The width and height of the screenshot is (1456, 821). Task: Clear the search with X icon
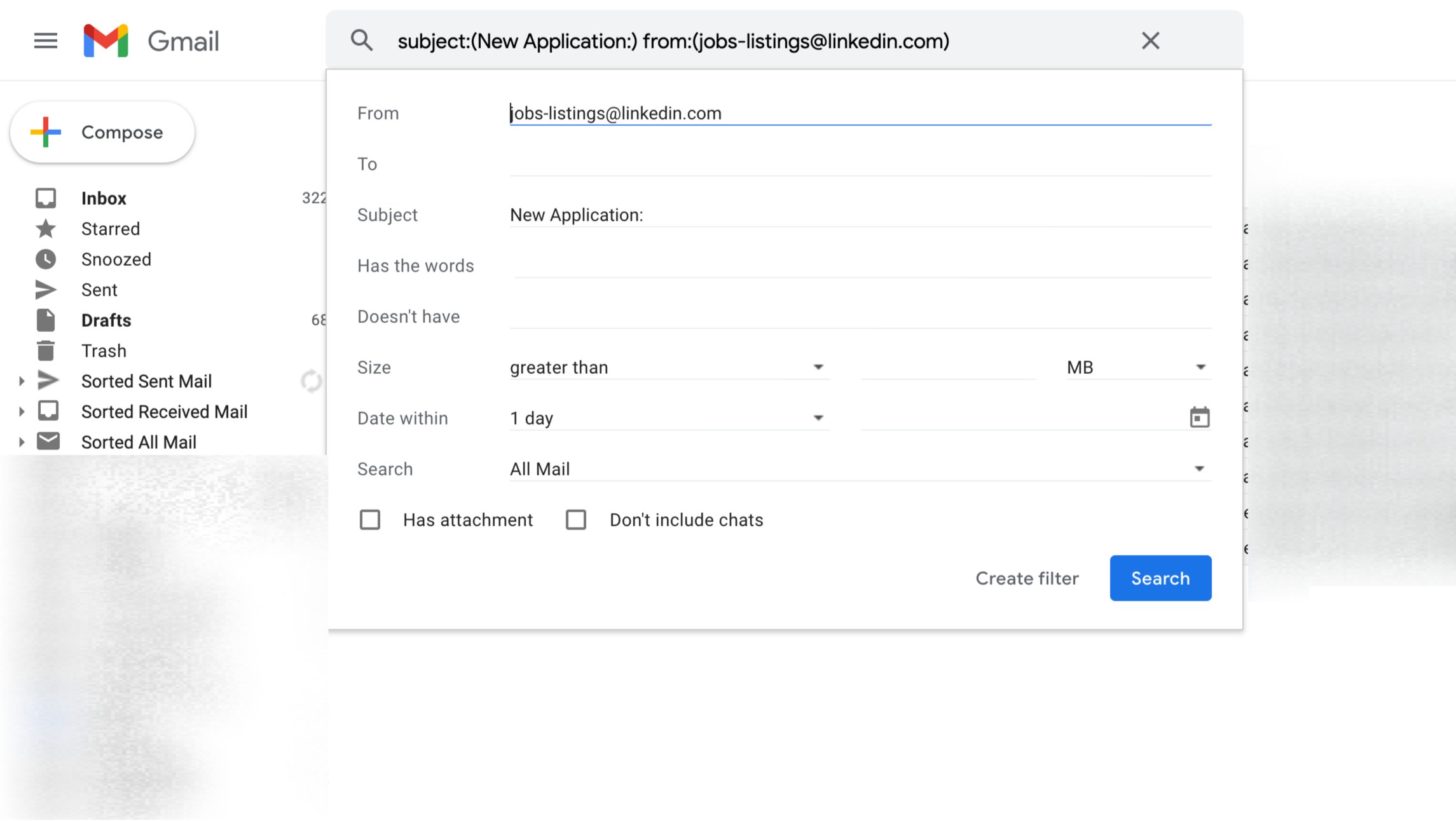click(1150, 41)
